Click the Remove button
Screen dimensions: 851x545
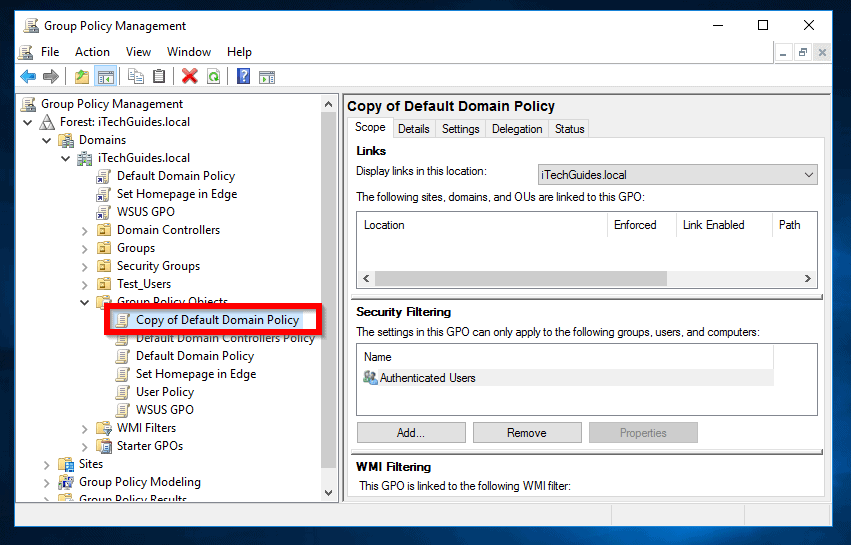[x=526, y=433]
